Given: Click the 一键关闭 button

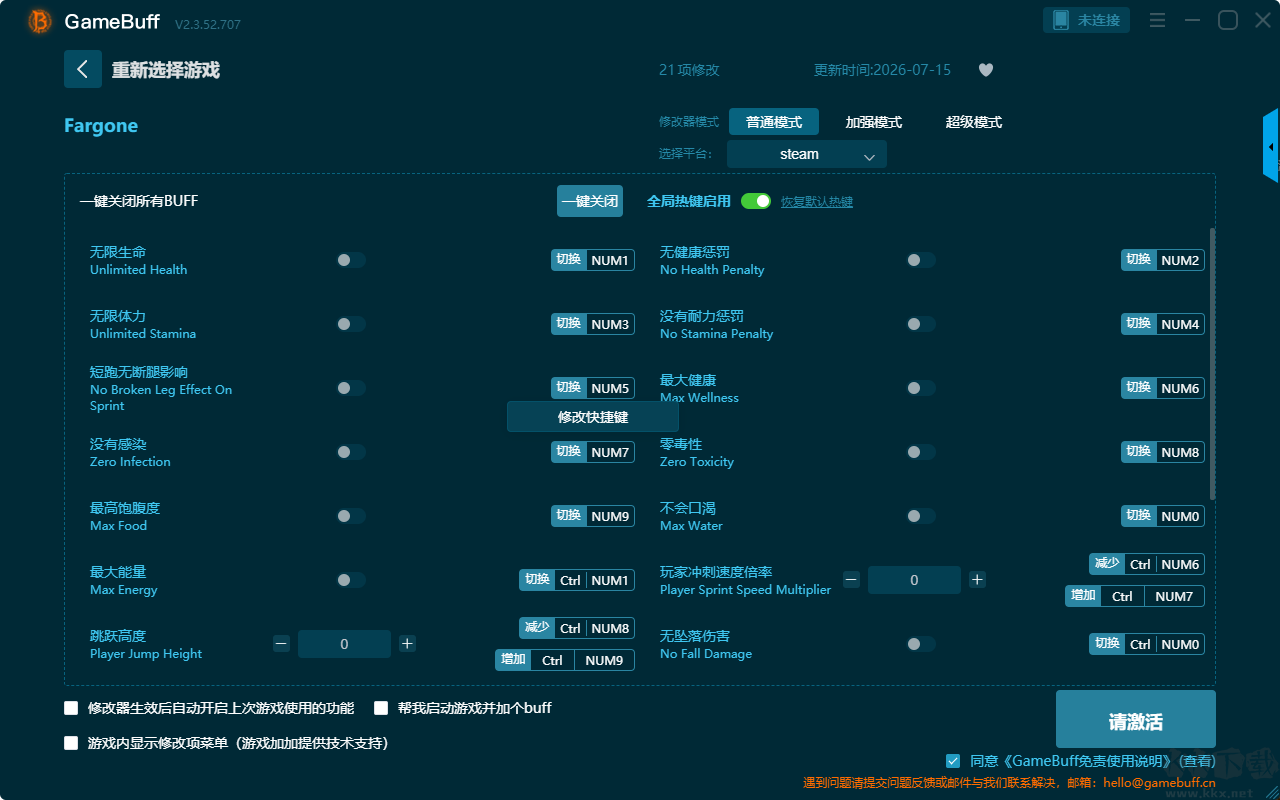Looking at the screenshot, I should tap(590, 201).
